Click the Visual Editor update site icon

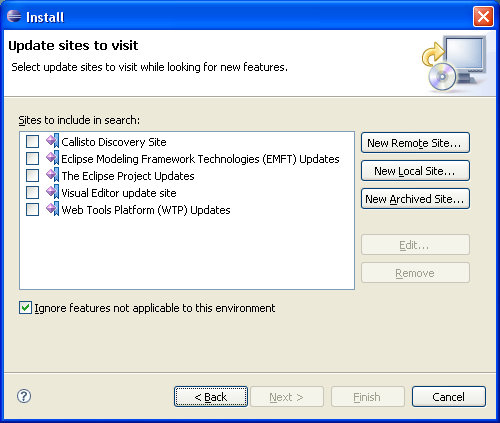tap(53, 192)
